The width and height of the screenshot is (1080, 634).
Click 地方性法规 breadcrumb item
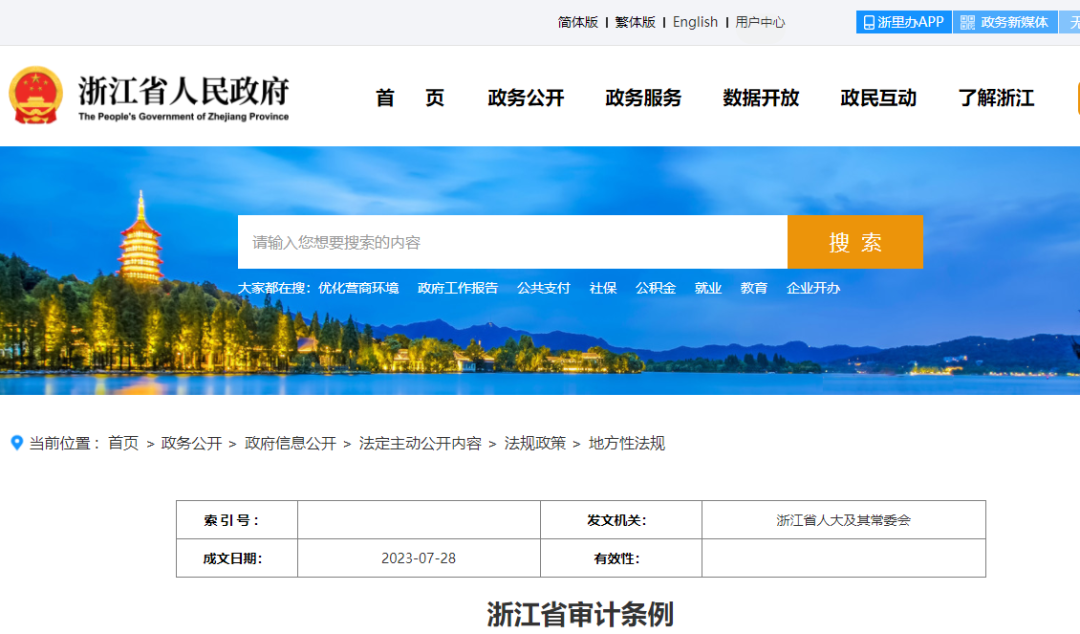point(626,443)
